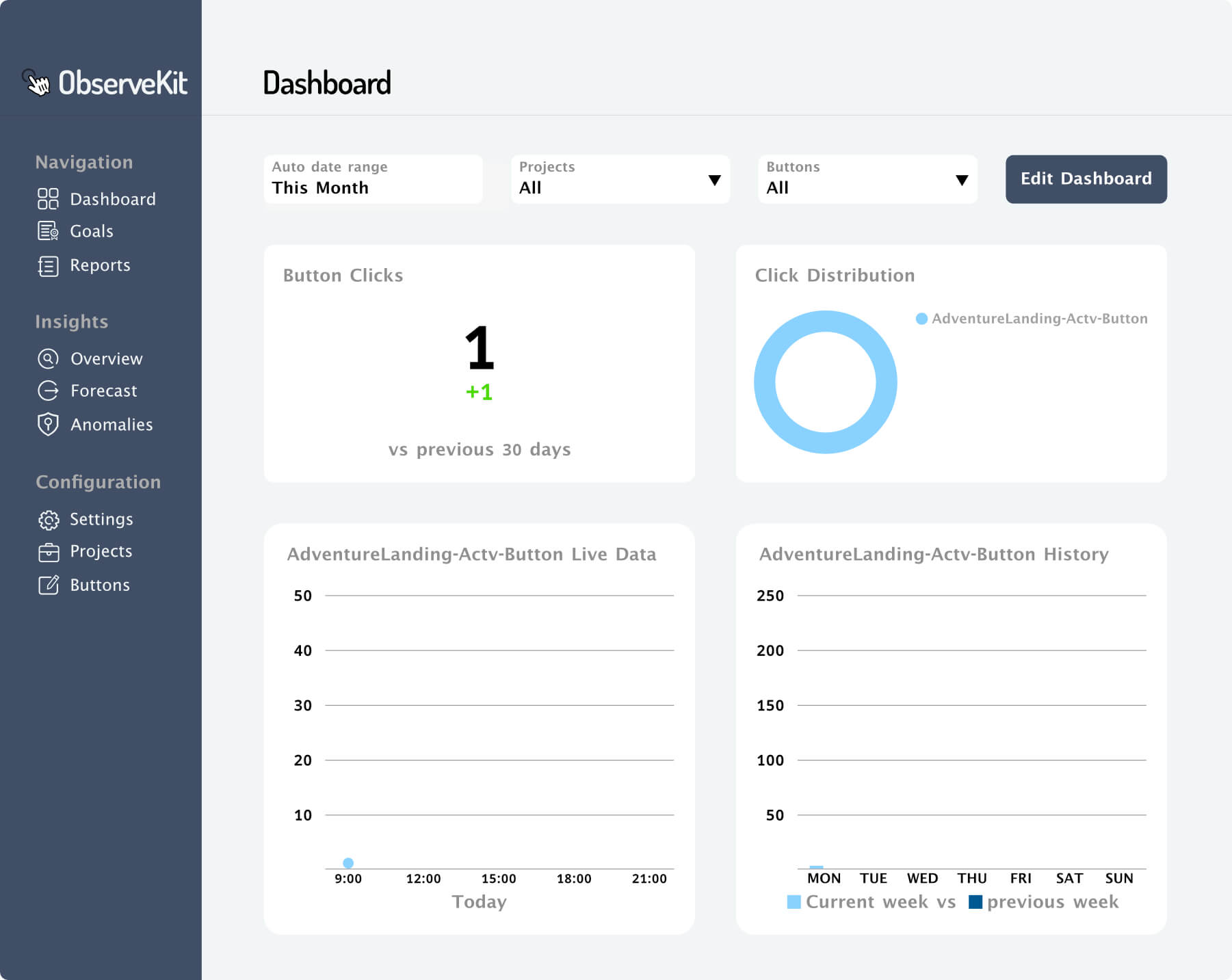Click the Reports icon

coord(47,265)
